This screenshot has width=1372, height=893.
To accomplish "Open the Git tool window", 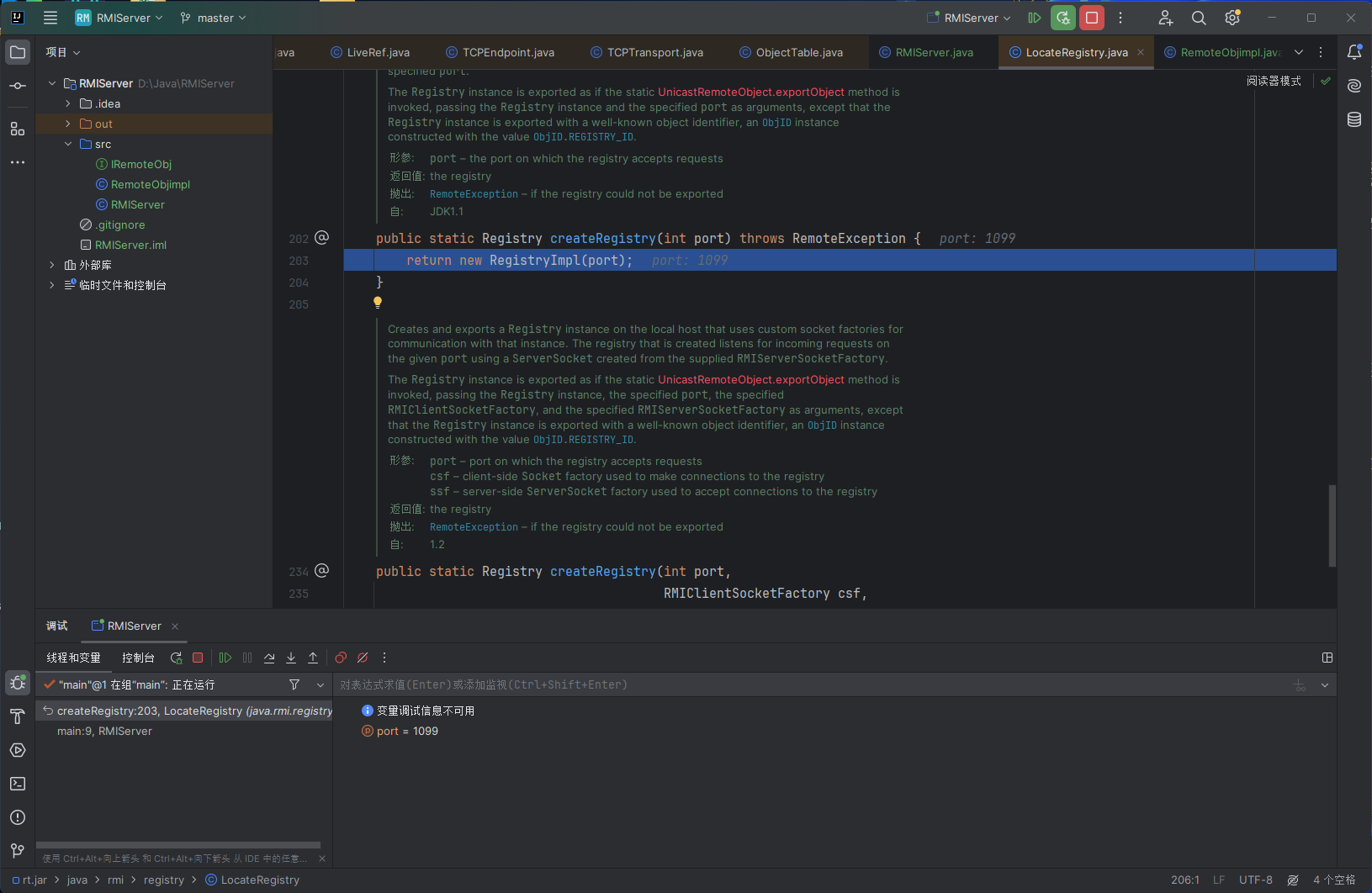I will tap(18, 851).
